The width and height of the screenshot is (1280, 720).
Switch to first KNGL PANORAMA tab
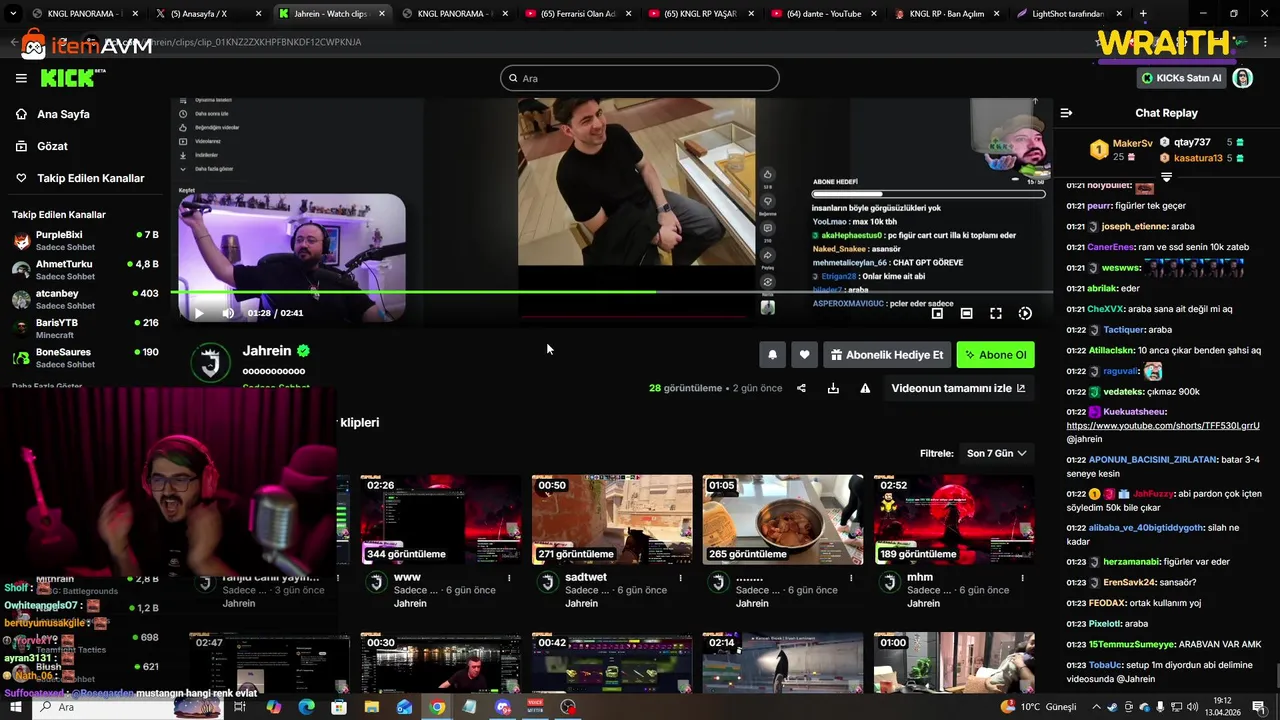(85, 14)
